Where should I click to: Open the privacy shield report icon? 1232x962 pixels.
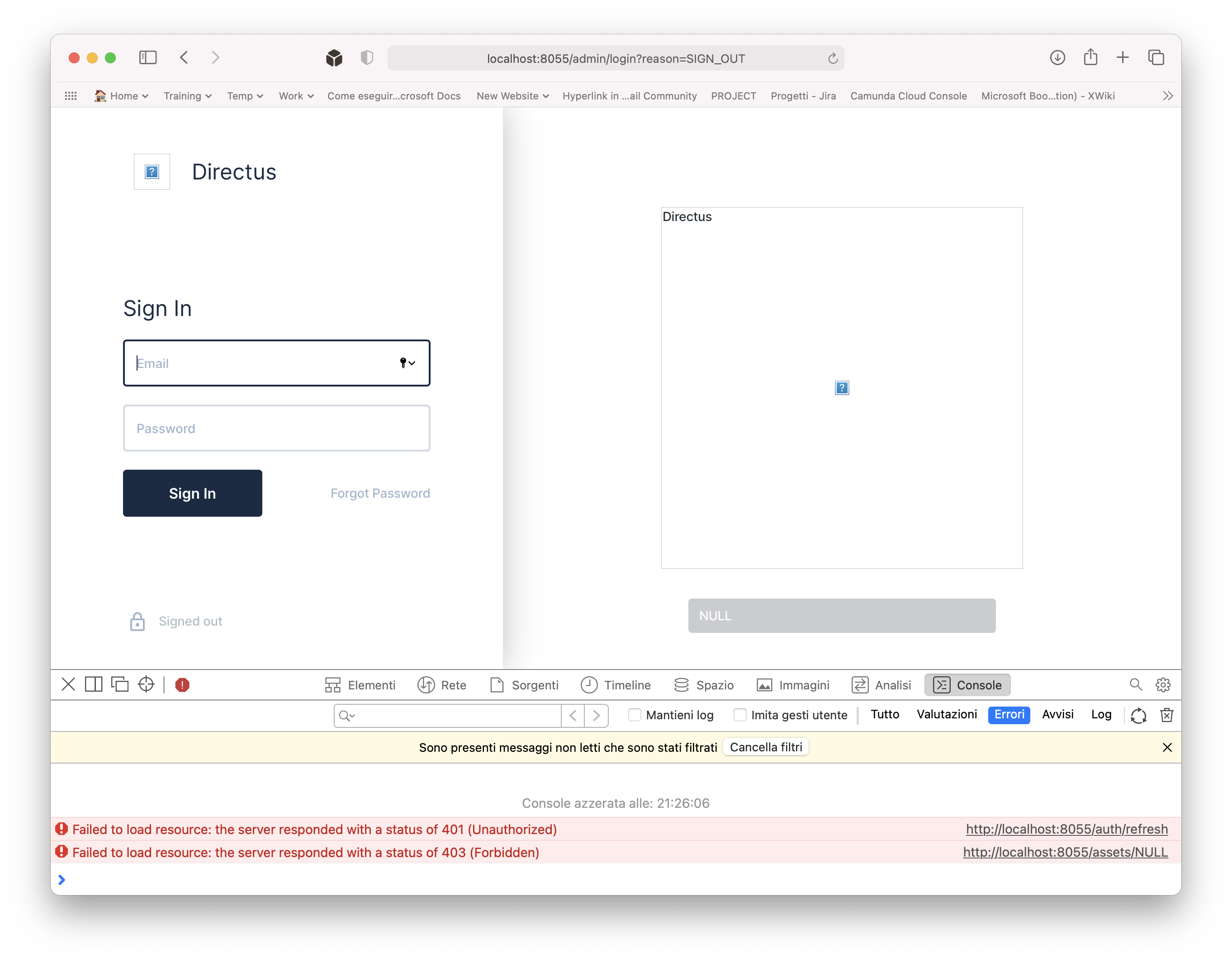pyautogui.click(x=367, y=57)
